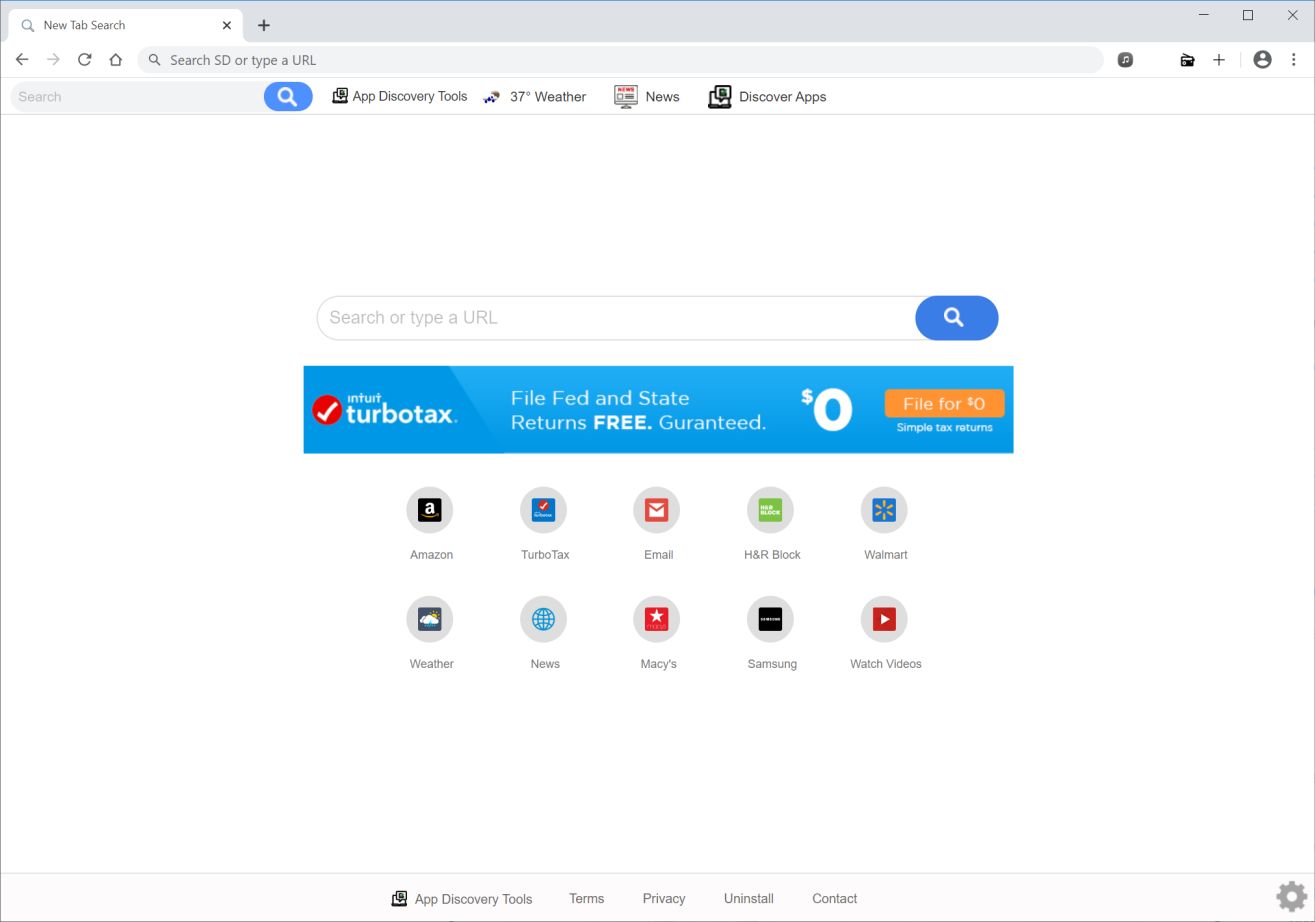Open the Terms link

(x=586, y=899)
